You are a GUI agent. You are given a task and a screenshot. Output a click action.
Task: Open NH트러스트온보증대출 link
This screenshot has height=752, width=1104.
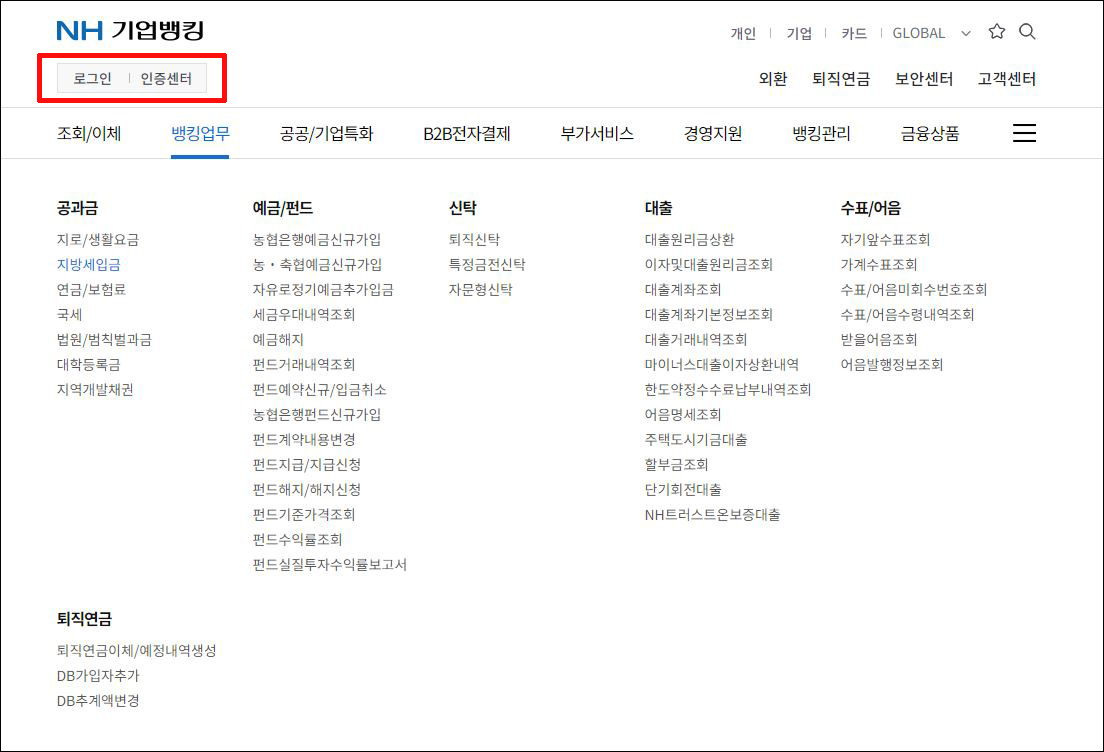pos(713,515)
